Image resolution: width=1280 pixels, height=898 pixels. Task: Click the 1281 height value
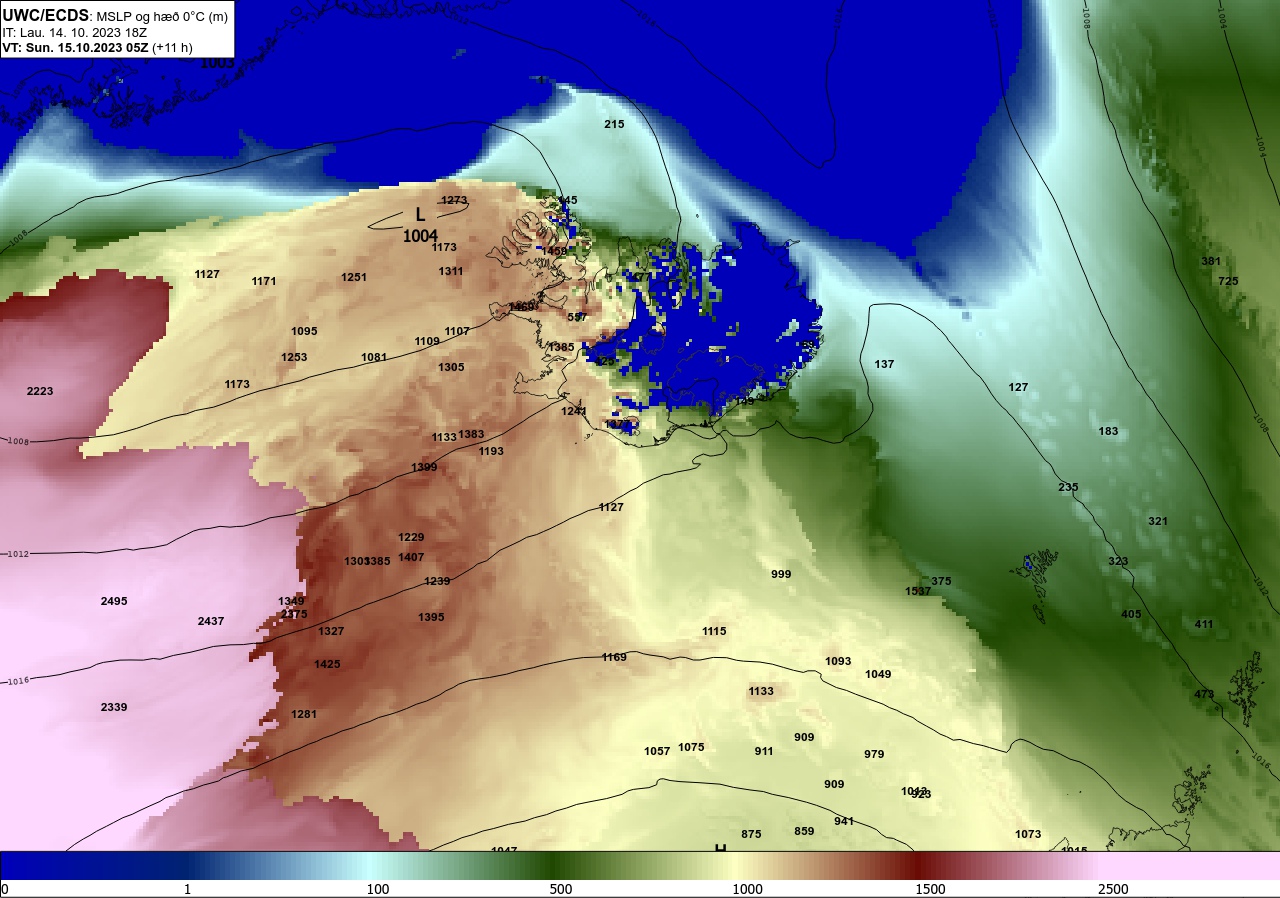click(304, 714)
